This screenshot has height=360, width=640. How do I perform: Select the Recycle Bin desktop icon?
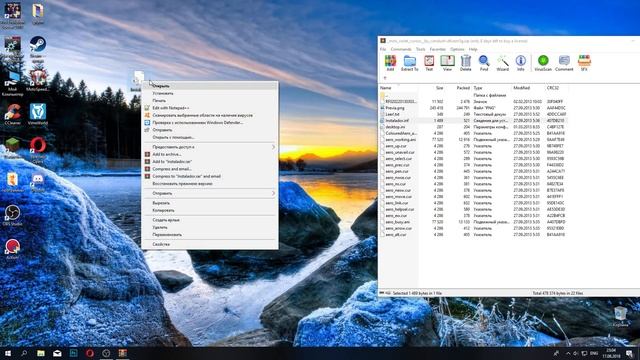click(x=620, y=316)
